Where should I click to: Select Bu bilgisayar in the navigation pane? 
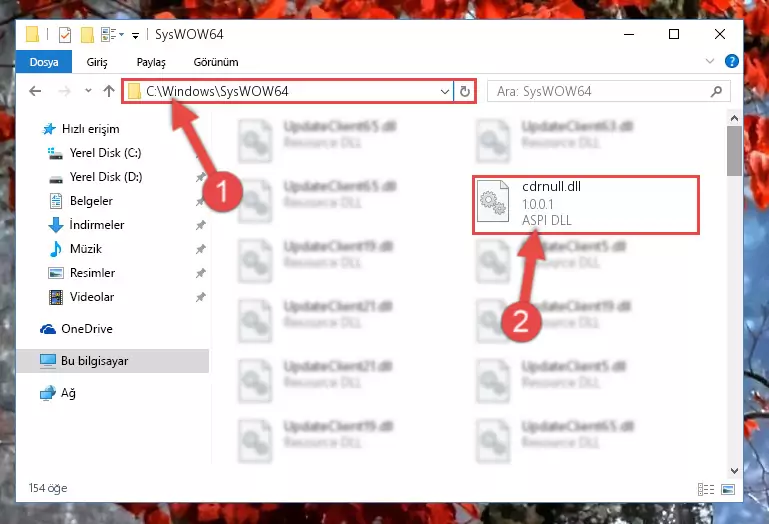click(113, 361)
